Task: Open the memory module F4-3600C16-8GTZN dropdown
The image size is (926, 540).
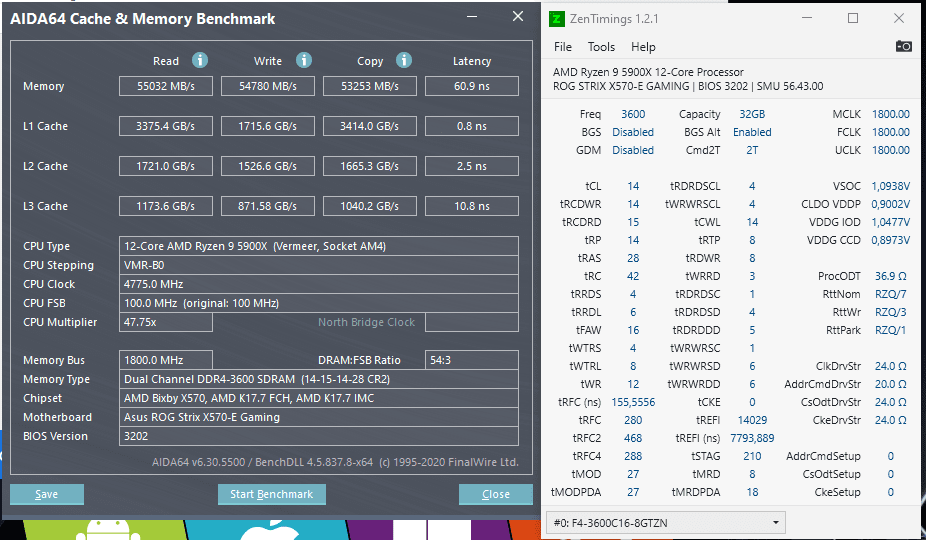Action: point(666,522)
